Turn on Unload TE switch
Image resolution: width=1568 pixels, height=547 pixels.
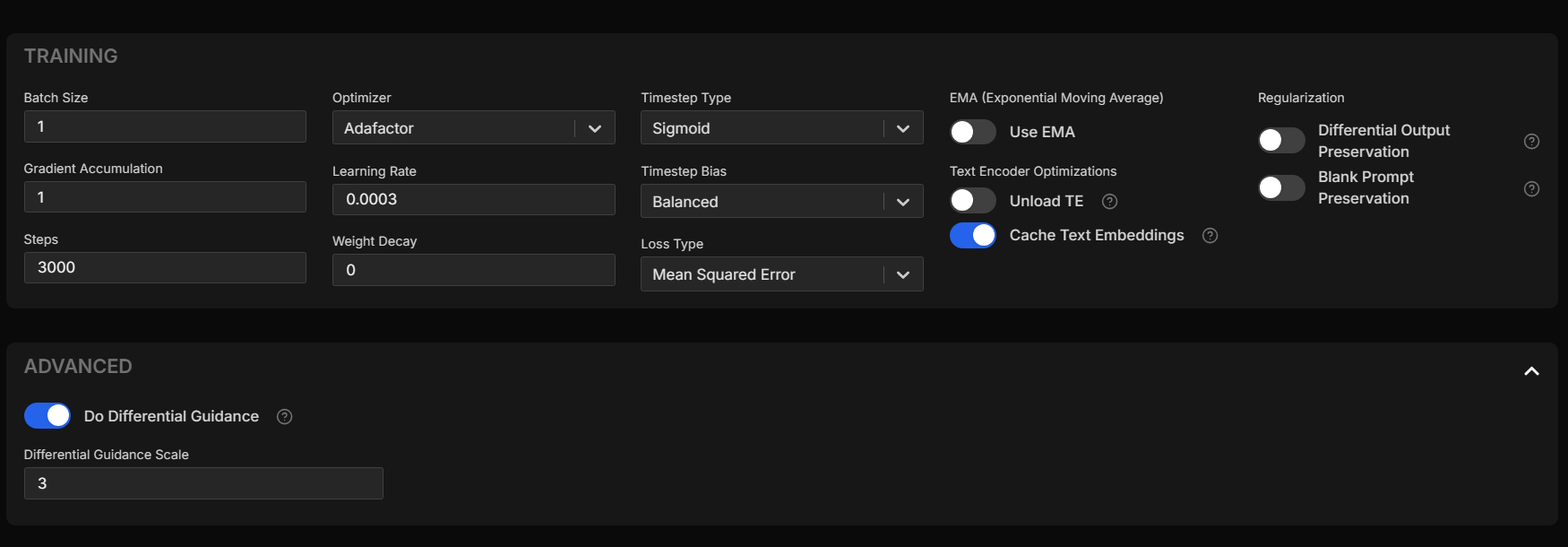point(972,201)
